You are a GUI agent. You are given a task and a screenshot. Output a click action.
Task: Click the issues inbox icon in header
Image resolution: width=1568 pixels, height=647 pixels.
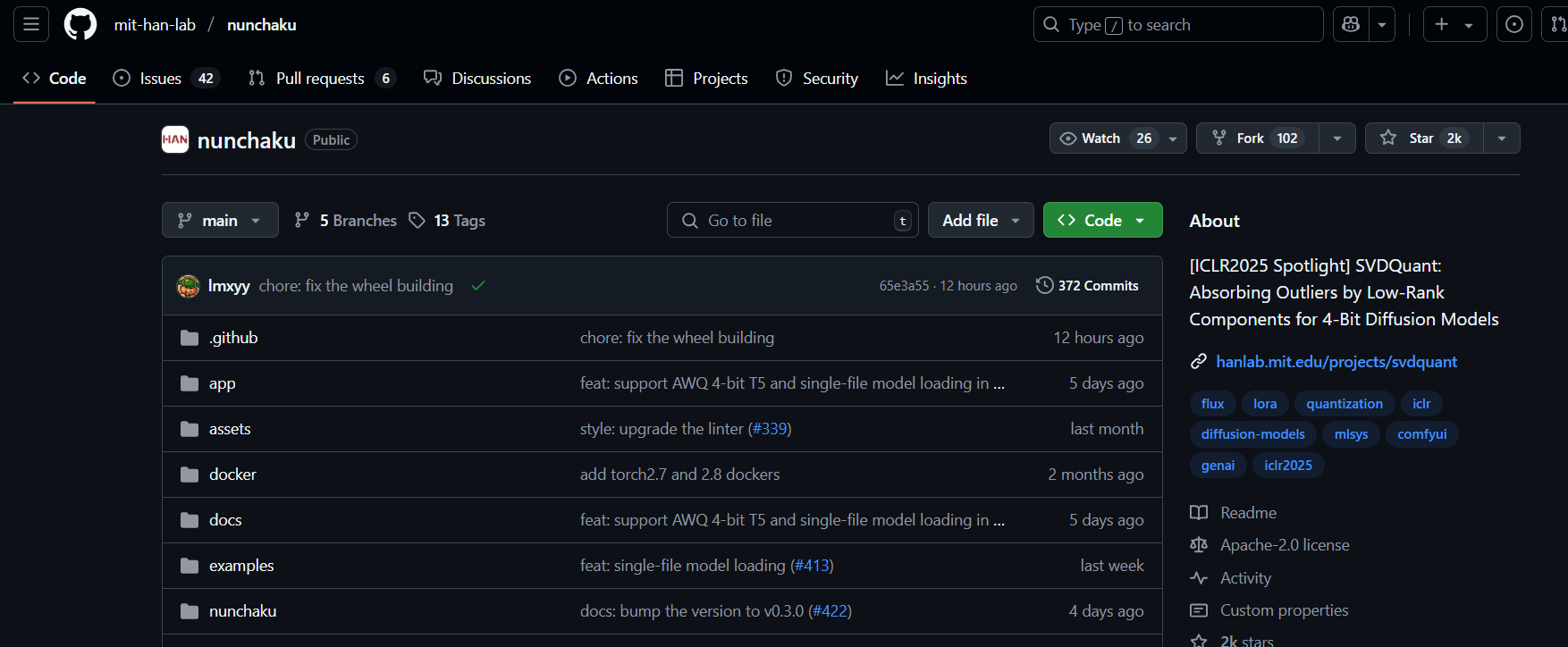pos(1514,24)
